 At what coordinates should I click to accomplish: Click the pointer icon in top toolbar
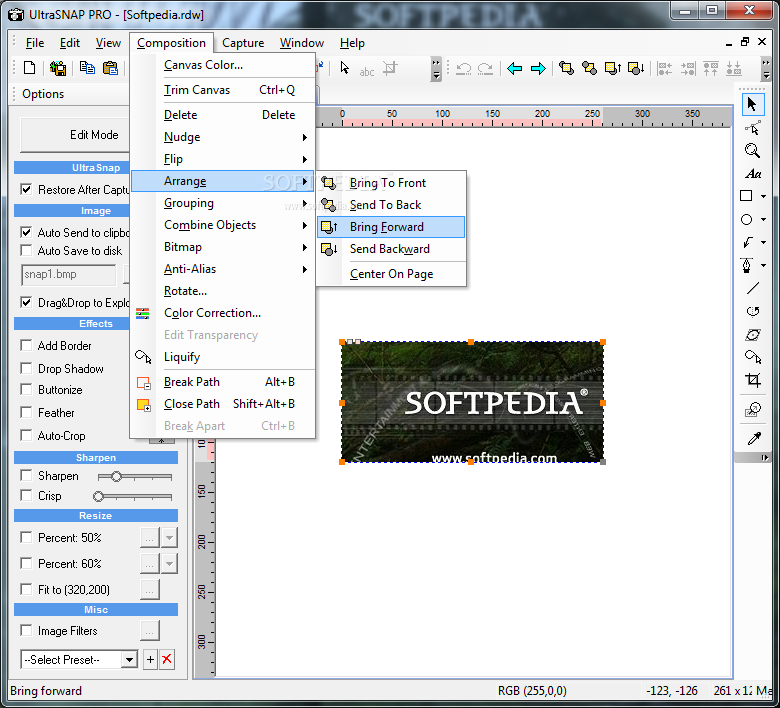click(344, 68)
